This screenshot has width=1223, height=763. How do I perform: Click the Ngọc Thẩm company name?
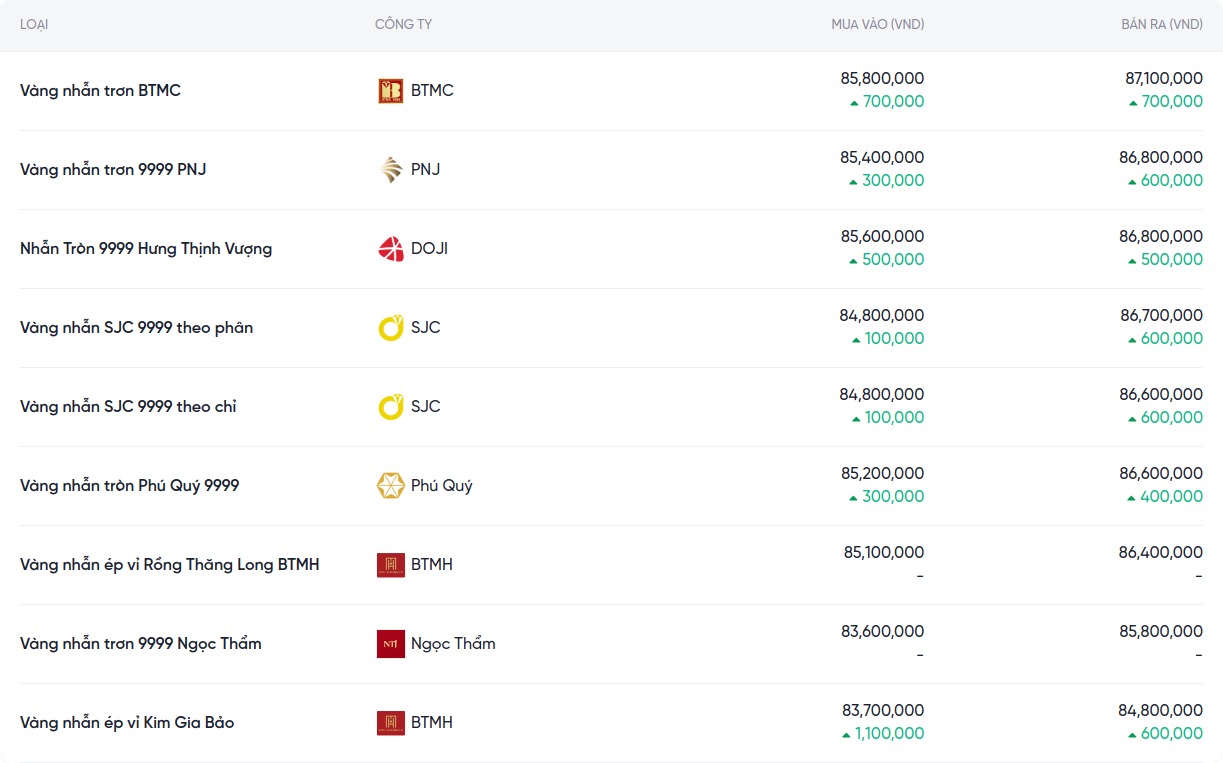pyautogui.click(x=453, y=644)
